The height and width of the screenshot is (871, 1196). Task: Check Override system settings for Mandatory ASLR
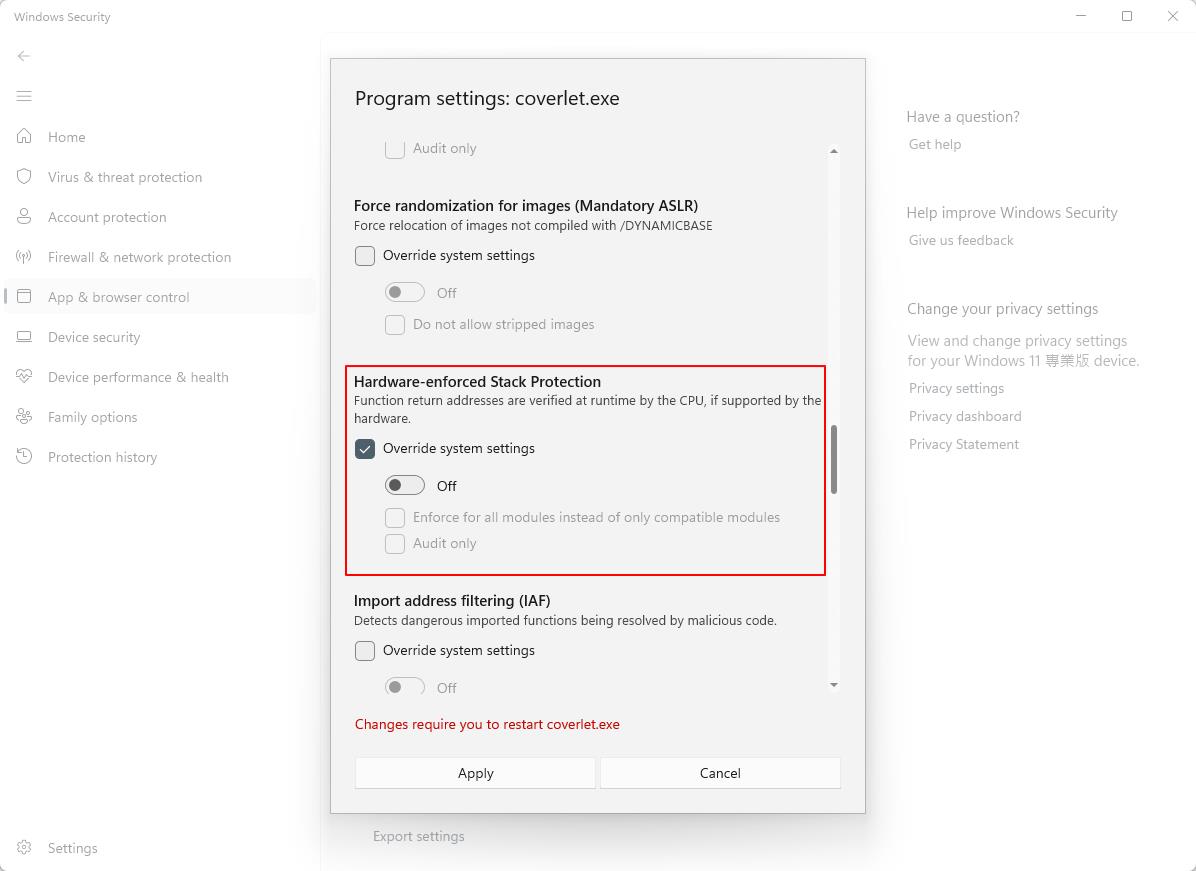coord(365,256)
